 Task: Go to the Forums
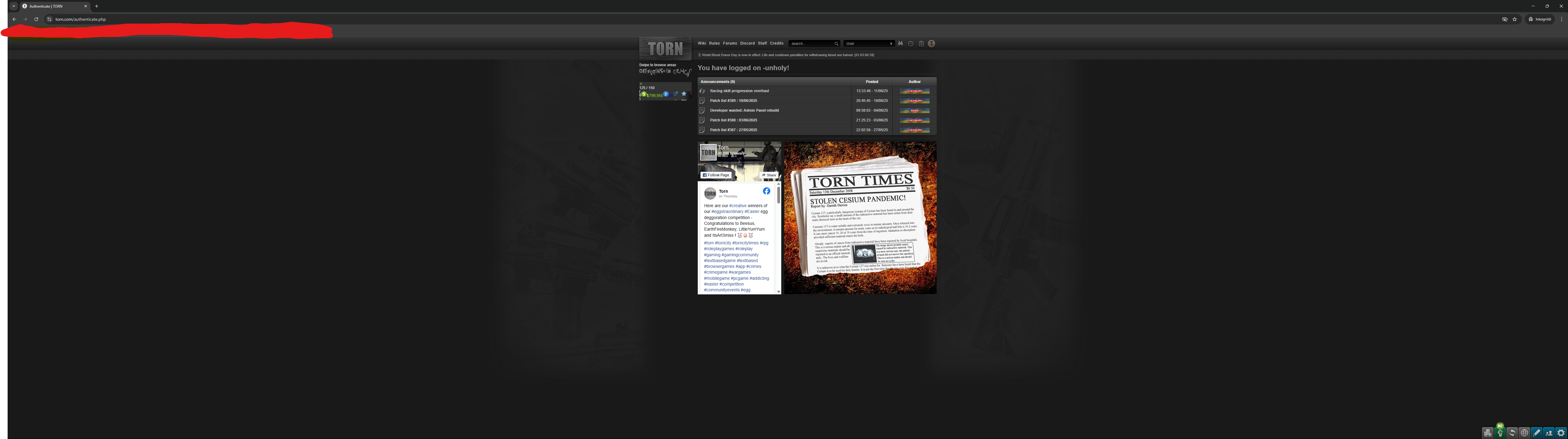tap(730, 43)
